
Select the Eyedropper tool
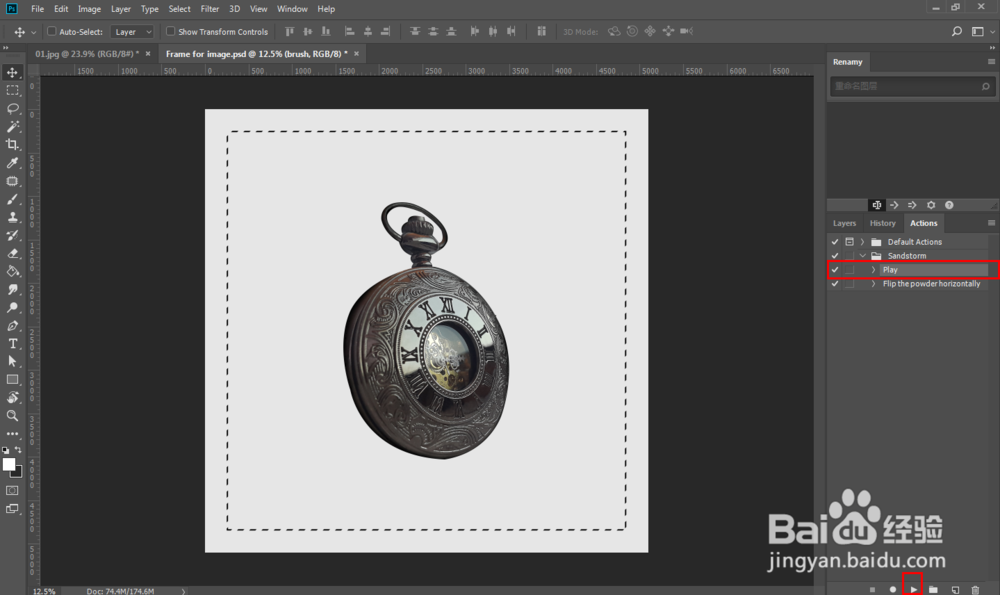(12, 163)
